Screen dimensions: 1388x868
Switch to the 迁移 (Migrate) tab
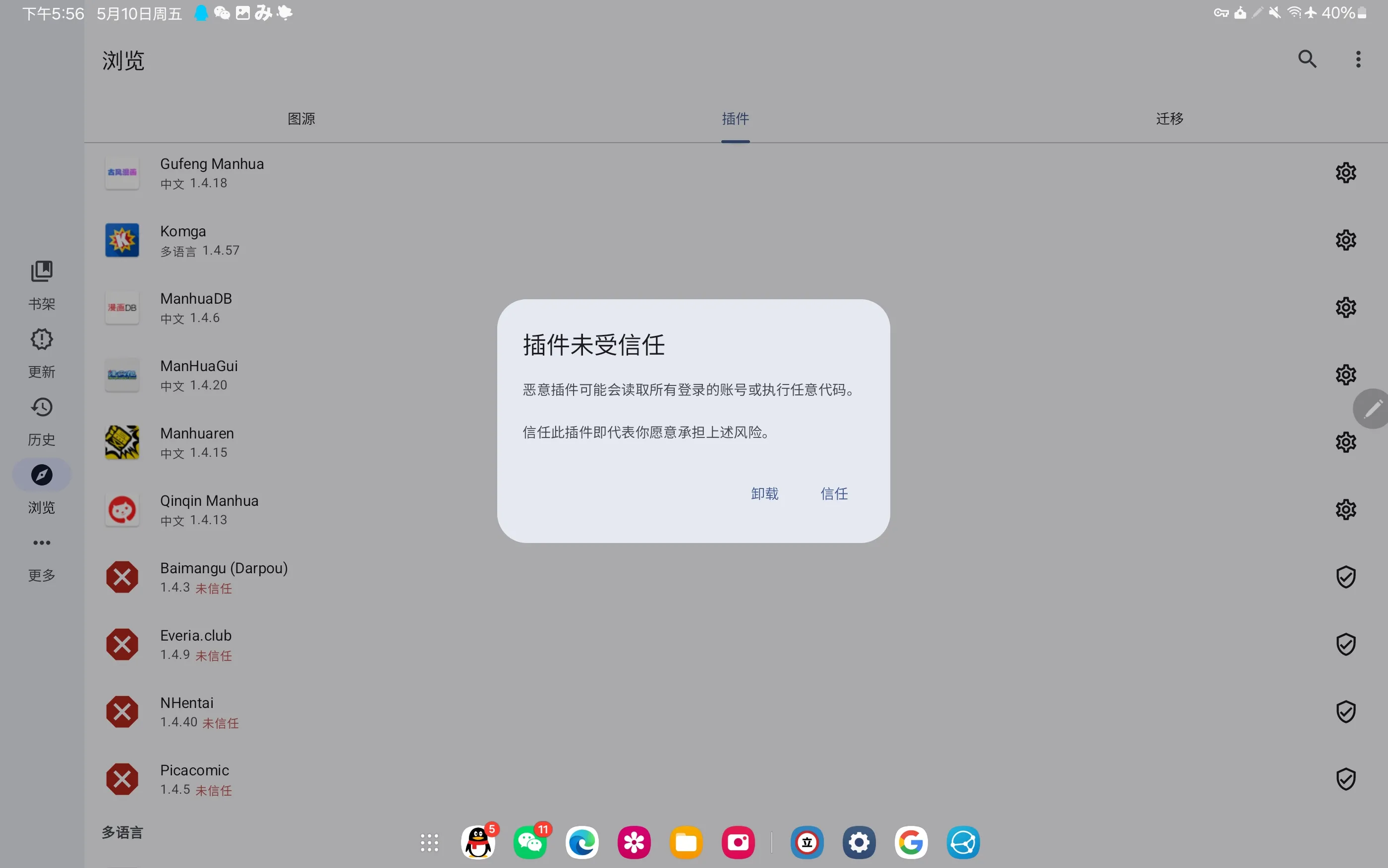click(x=1168, y=119)
